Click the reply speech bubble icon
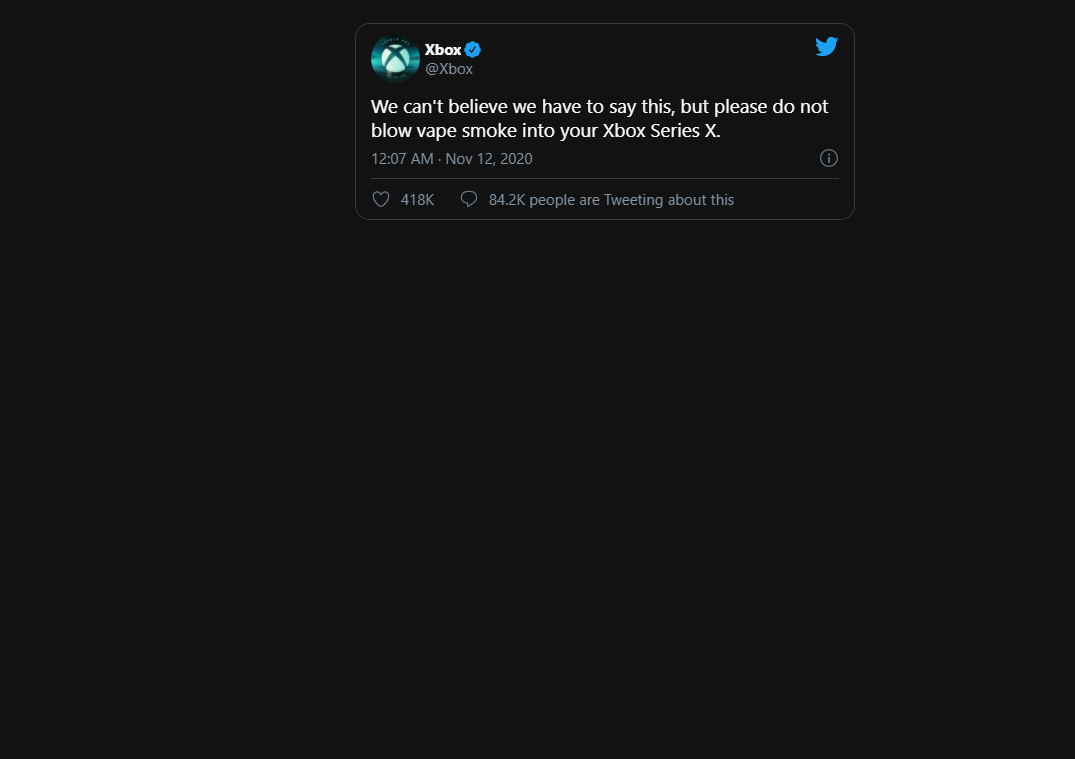This screenshot has width=1075, height=759. pyautogui.click(x=468, y=200)
